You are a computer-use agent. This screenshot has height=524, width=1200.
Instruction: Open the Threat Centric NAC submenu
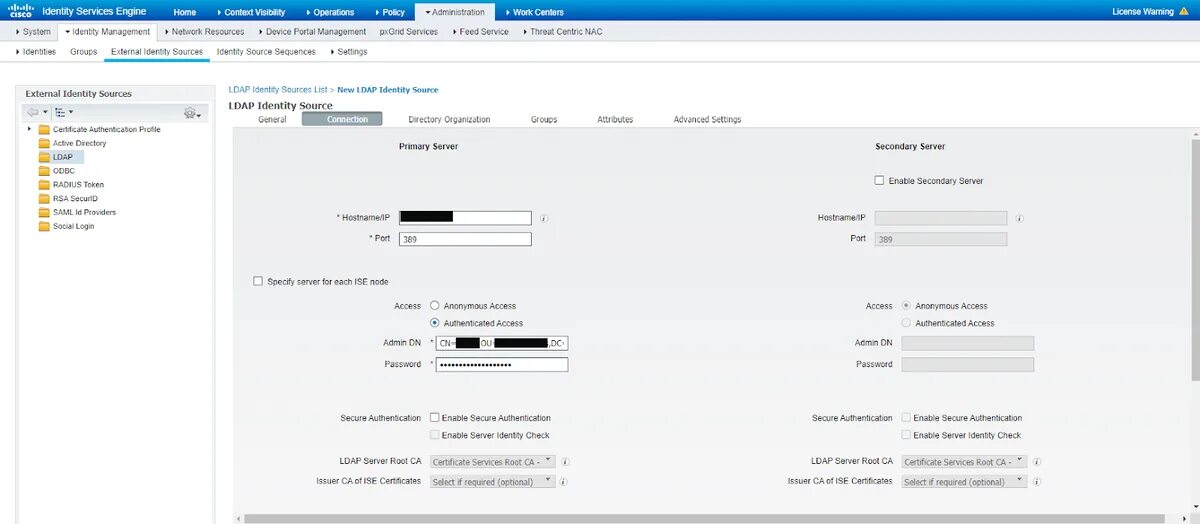coord(561,32)
